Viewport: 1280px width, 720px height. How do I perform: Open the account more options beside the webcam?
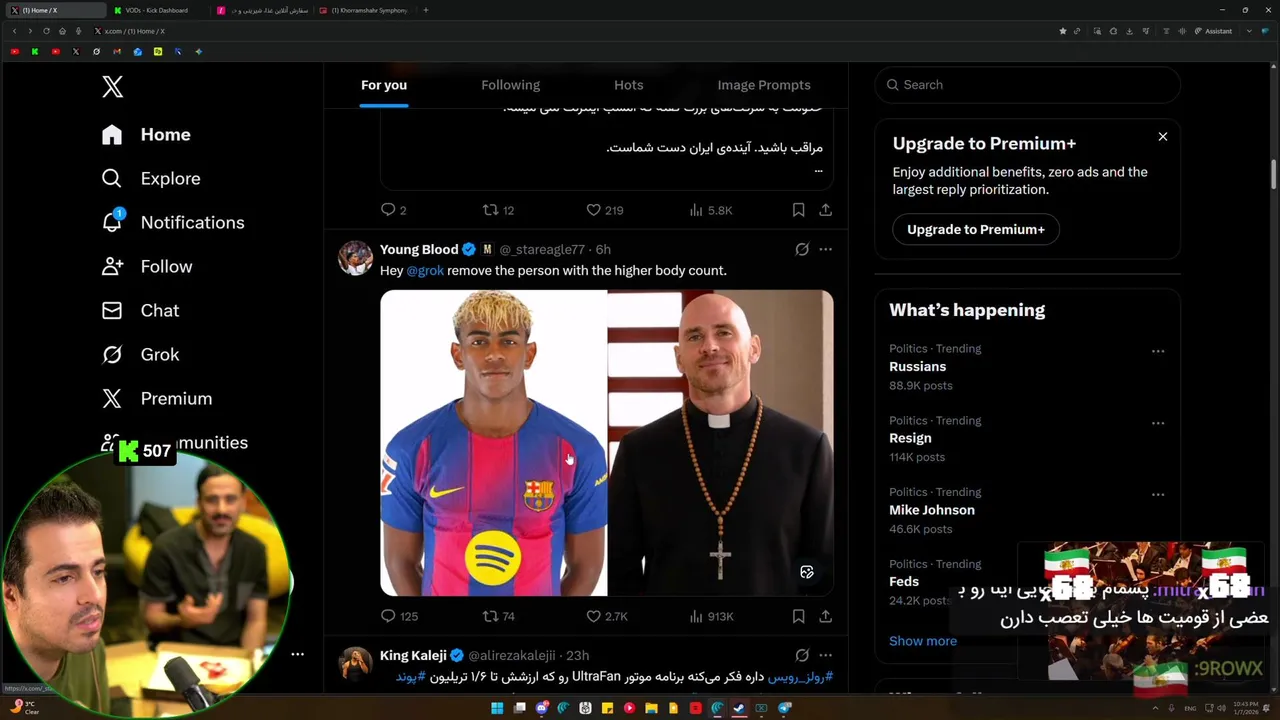click(297, 654)
